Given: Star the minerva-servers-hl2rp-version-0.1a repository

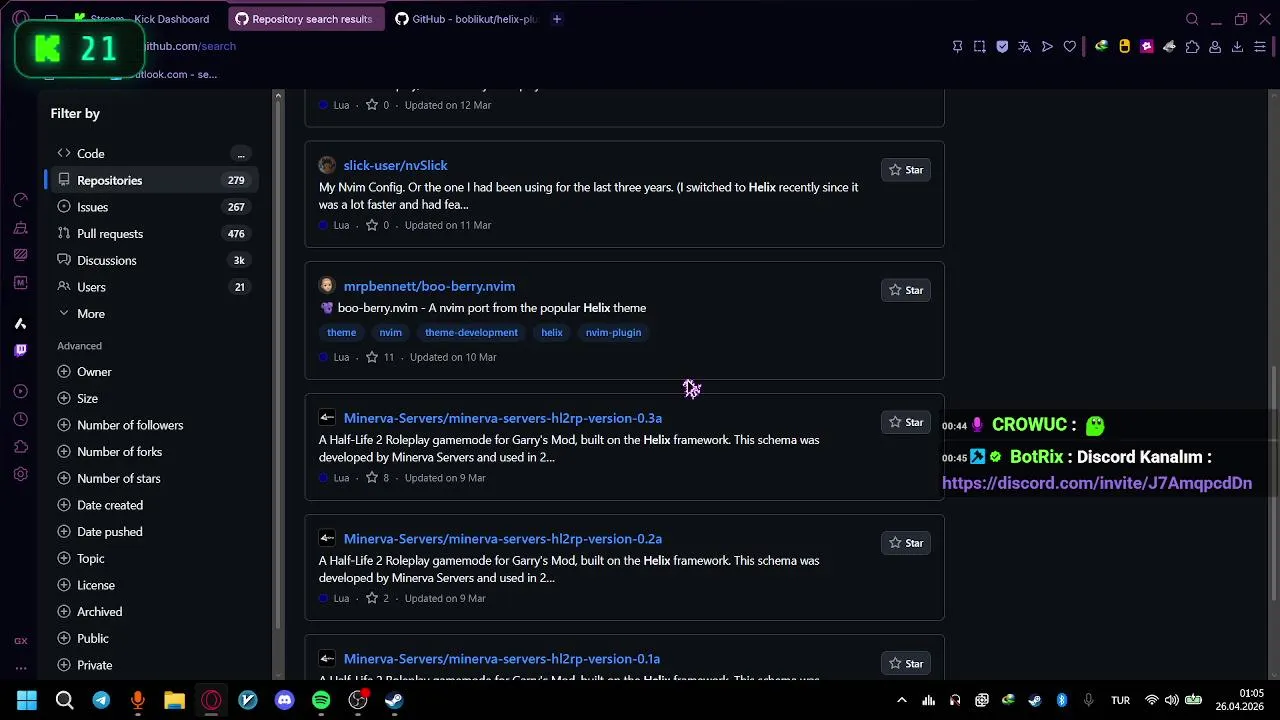Looking at the screenshot, I should [x=906, y=663].
